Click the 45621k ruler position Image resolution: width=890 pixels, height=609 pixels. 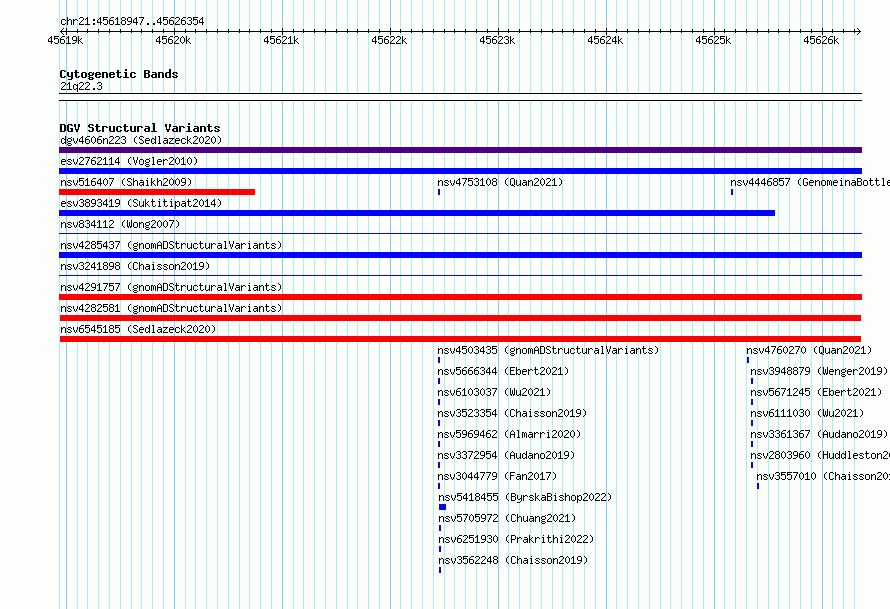pyautogui.click(x=281, y=40)
